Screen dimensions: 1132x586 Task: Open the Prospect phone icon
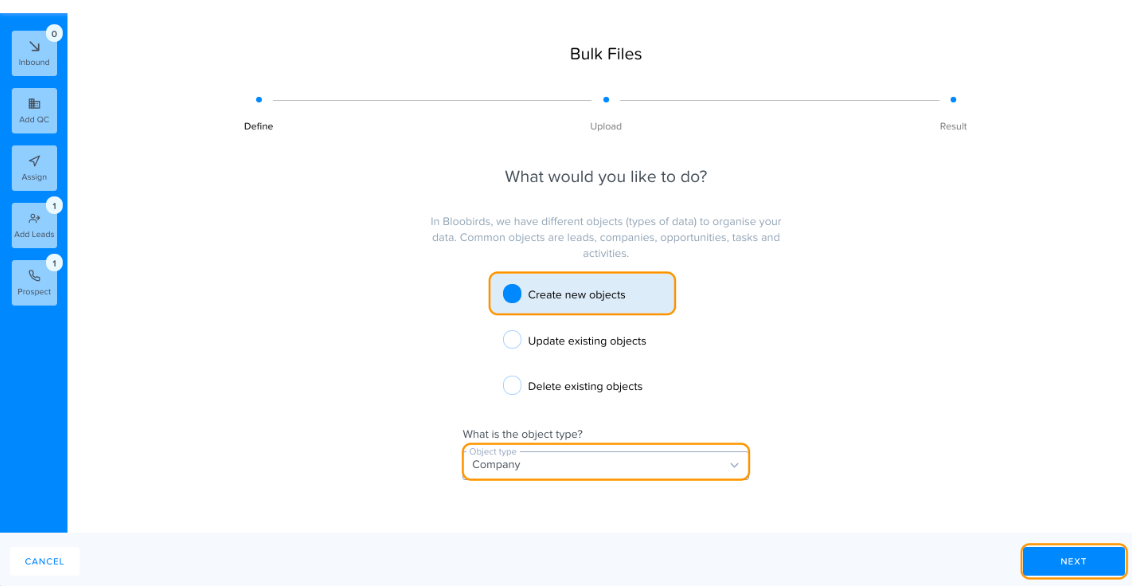point(34,276)
